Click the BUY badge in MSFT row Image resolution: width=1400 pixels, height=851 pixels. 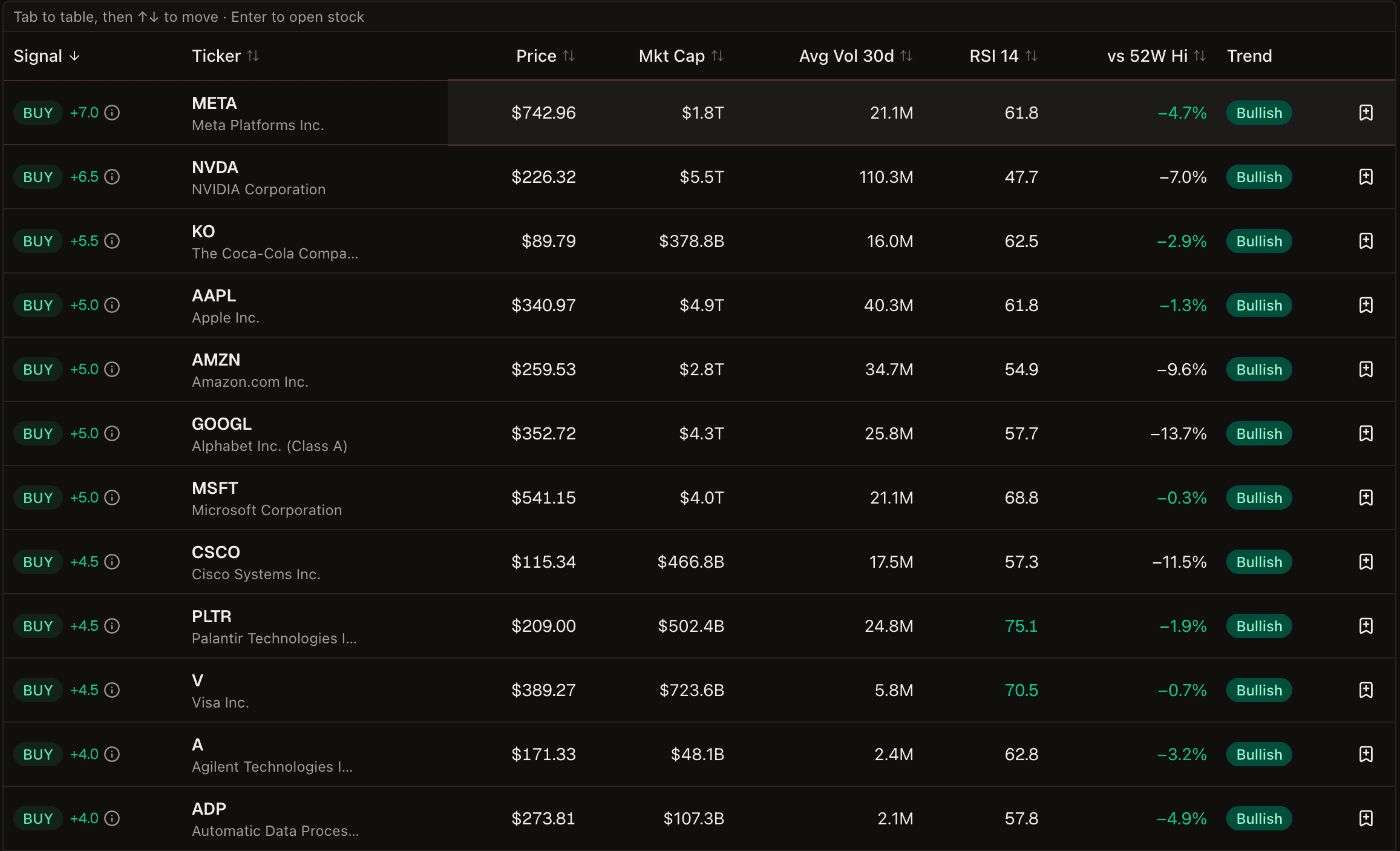pyautogui.click(x=38, y=497)
